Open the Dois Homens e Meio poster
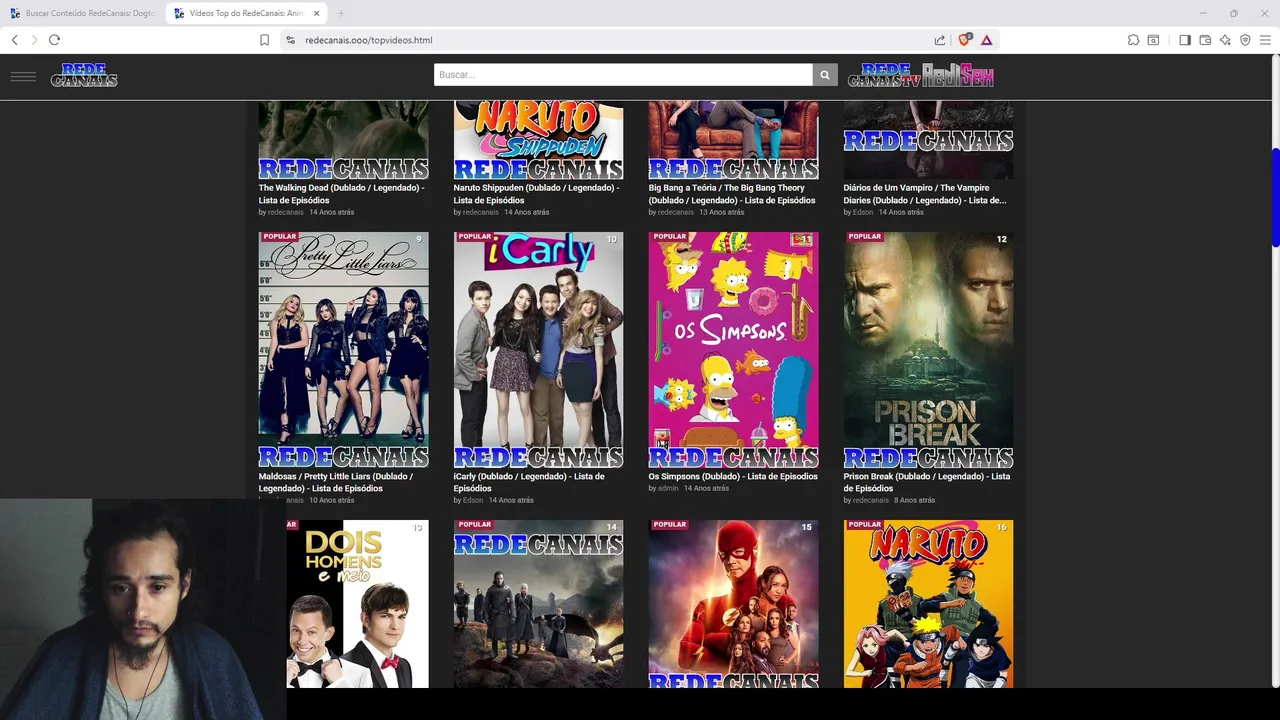Viewport: 1280px width, 720px height. [357, 604]
